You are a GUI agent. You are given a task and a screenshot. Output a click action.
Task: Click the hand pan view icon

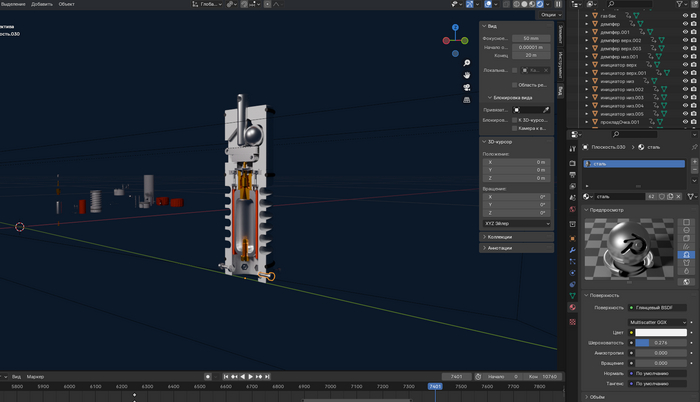click(x=467, y=75)
